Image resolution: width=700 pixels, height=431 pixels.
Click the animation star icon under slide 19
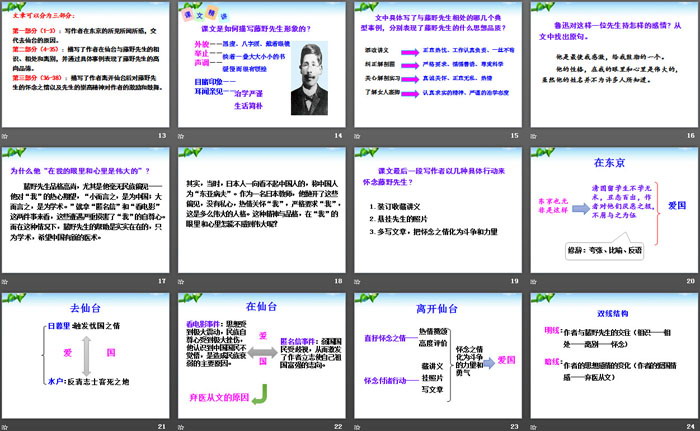[357, 282]
